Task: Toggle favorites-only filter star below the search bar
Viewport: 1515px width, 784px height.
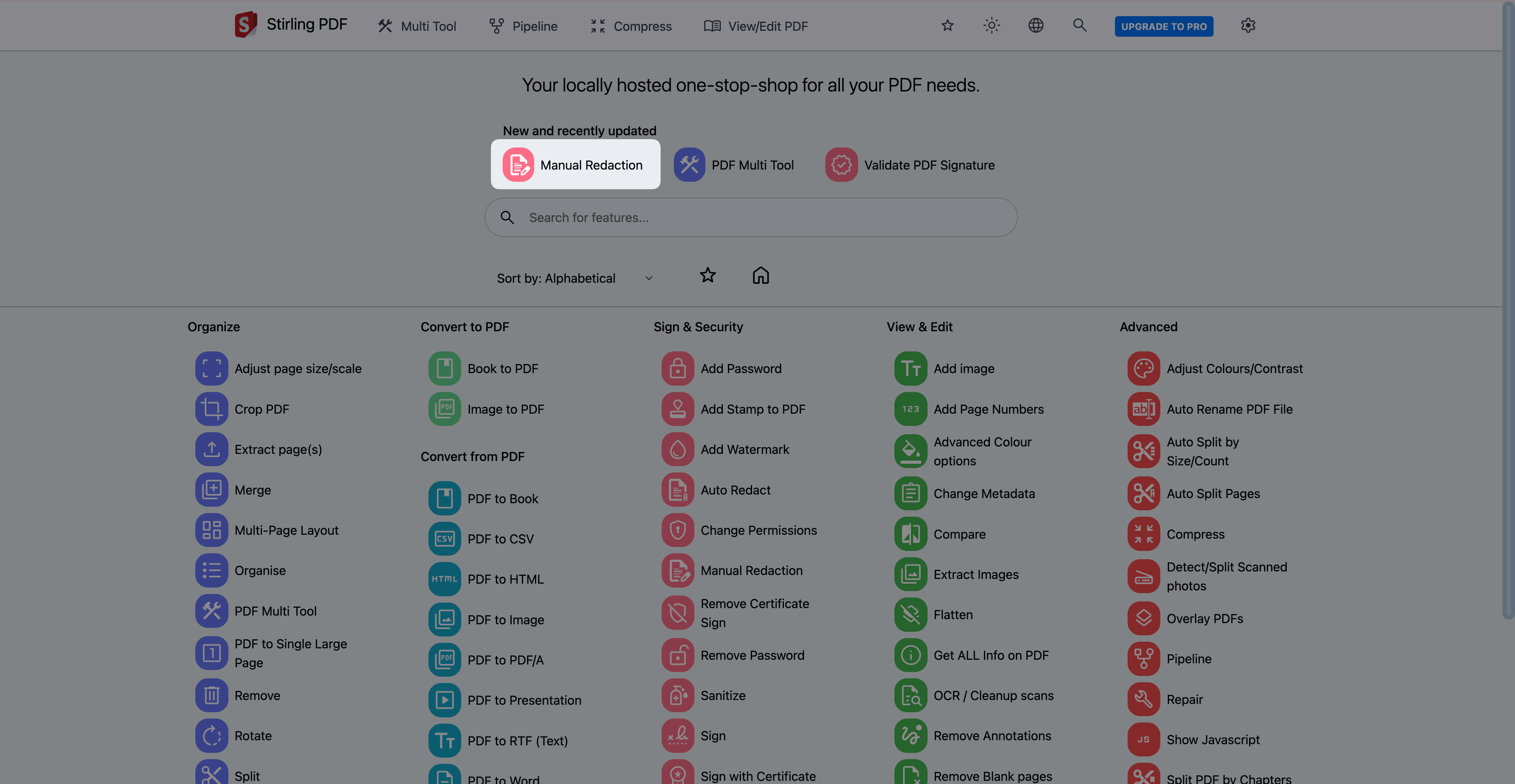Action: (x=707, y=275)
